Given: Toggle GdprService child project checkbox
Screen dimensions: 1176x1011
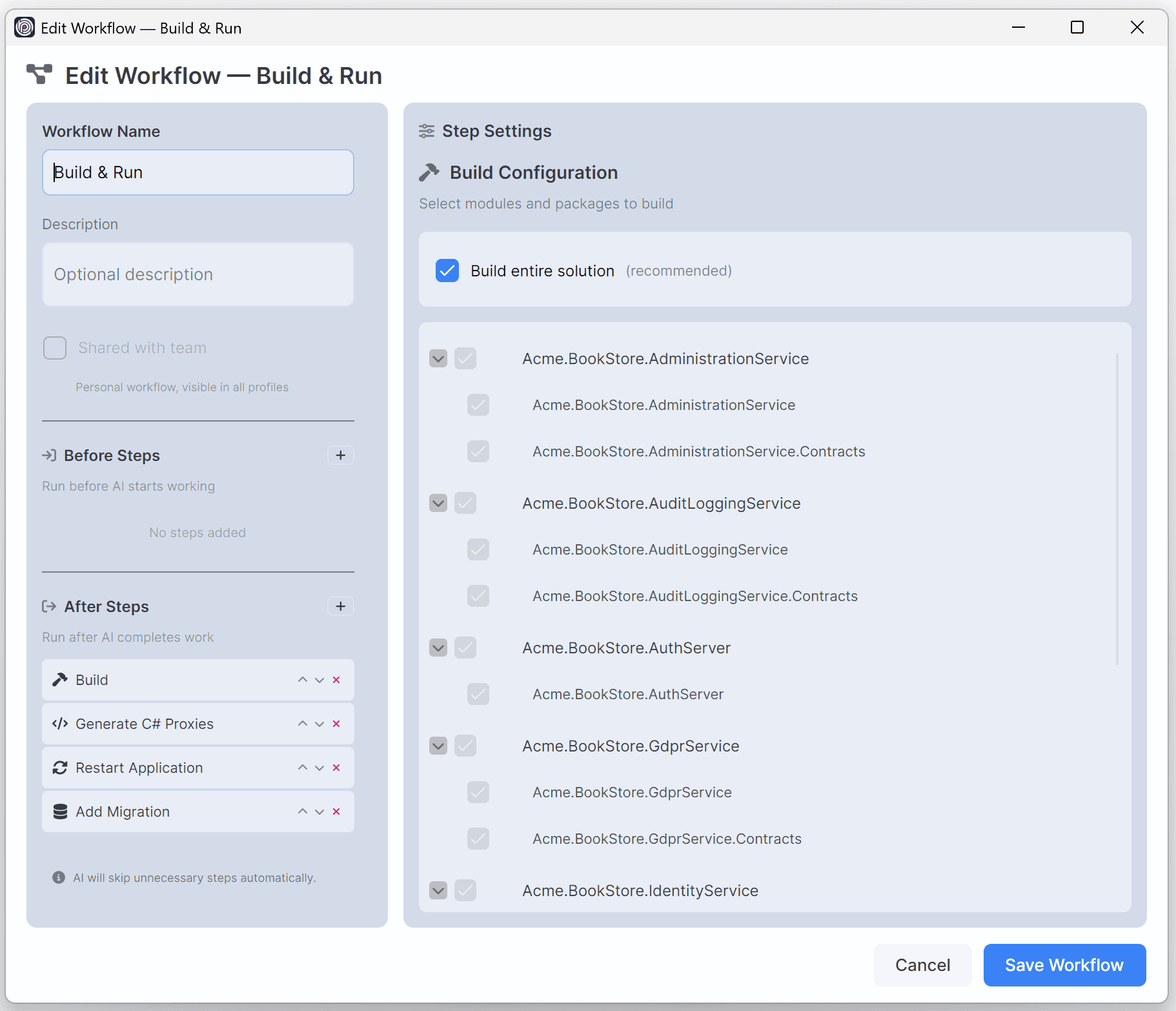Looking at the screenshot, I should coord(478,792).
